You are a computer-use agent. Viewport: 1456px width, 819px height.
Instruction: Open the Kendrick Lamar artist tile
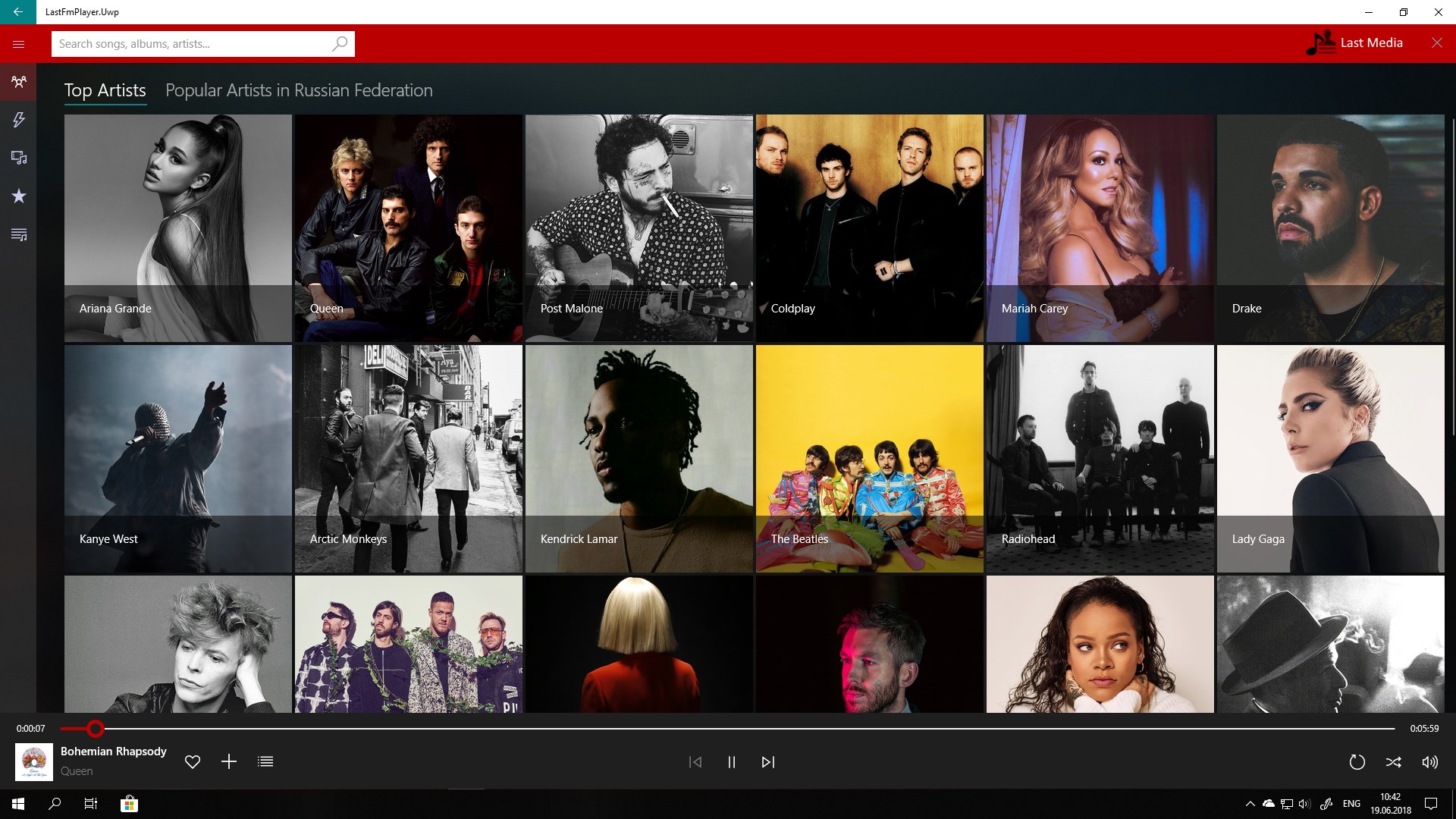click(x=639, y=459)
